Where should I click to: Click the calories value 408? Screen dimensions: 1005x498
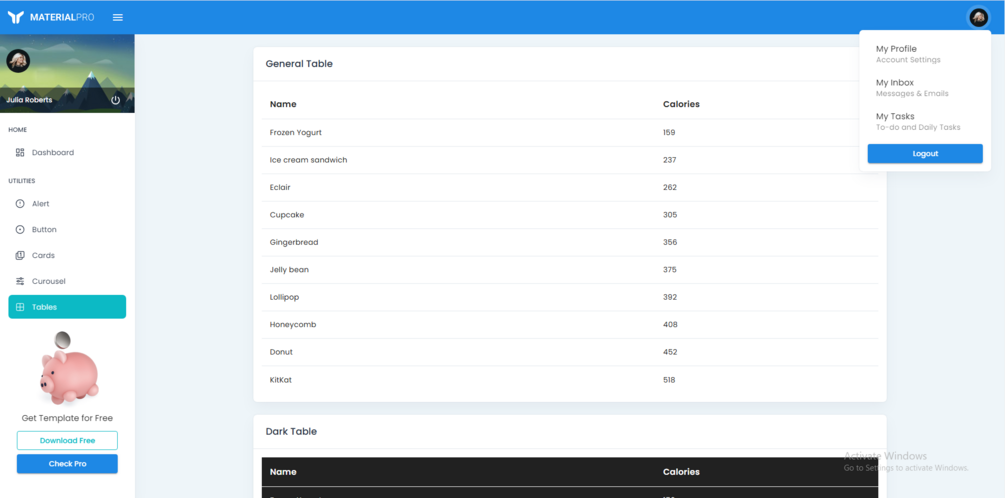(x=670, y=325)
